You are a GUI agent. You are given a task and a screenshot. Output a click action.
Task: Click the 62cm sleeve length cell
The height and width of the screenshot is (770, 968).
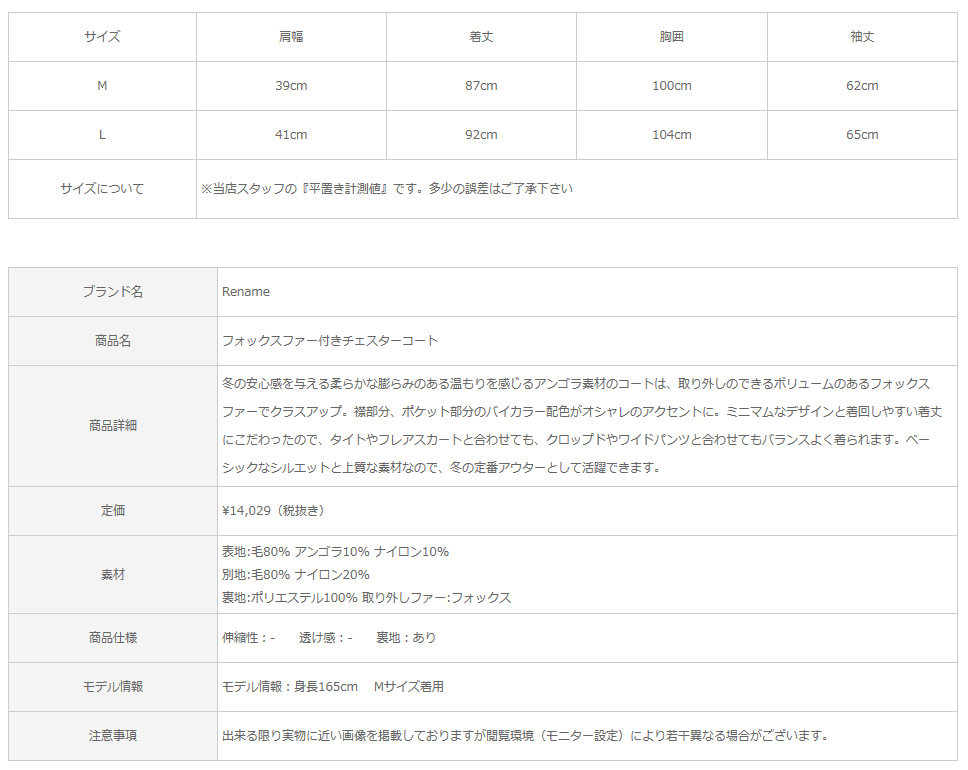point(861,86)
